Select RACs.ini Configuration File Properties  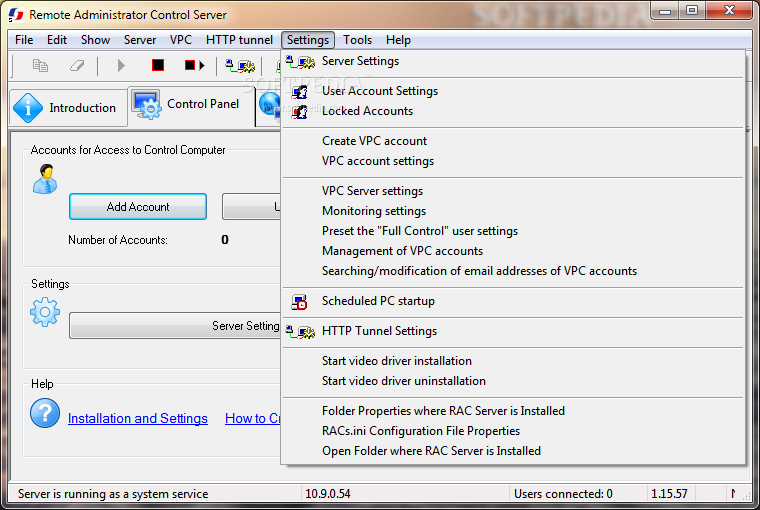pos(513,431)
